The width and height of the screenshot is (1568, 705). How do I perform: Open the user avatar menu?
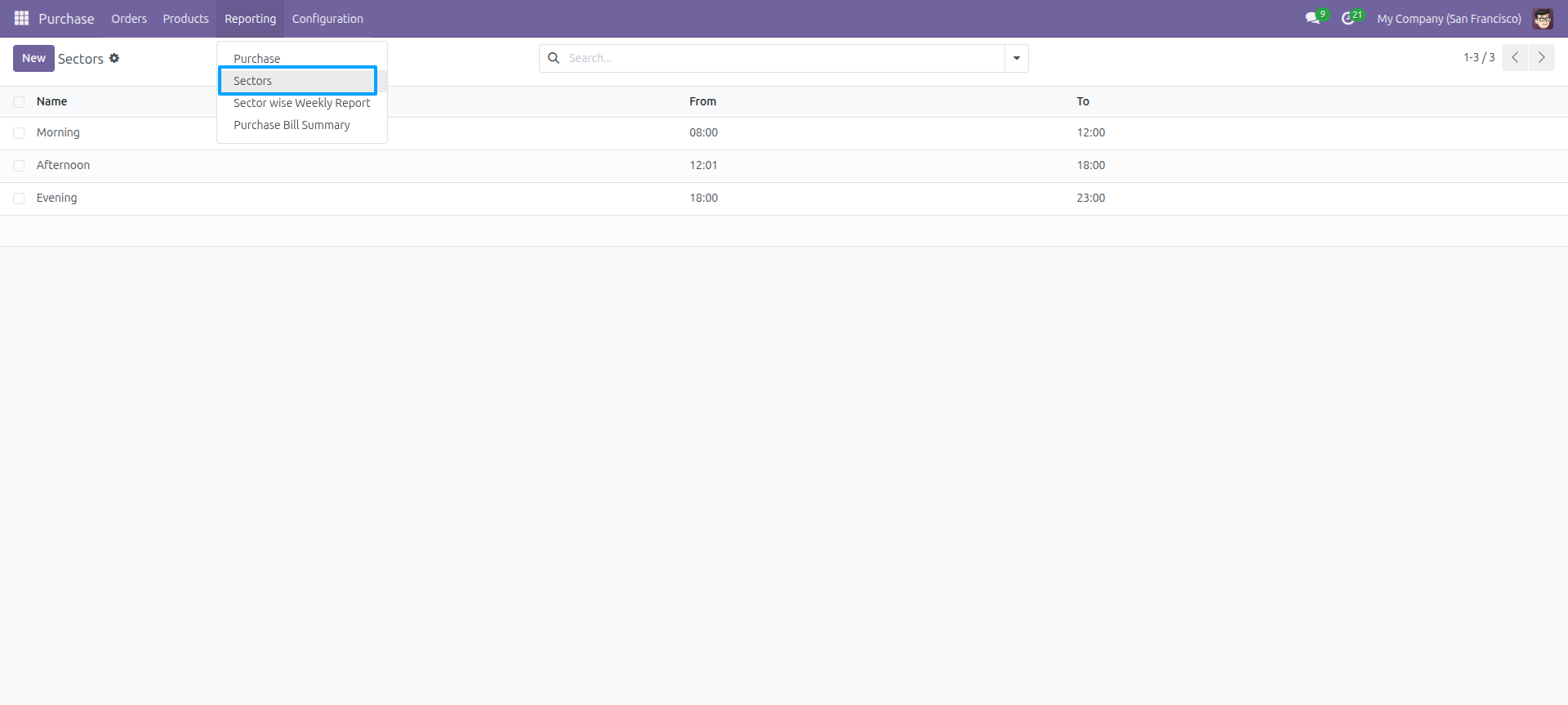pos(1543,18)
